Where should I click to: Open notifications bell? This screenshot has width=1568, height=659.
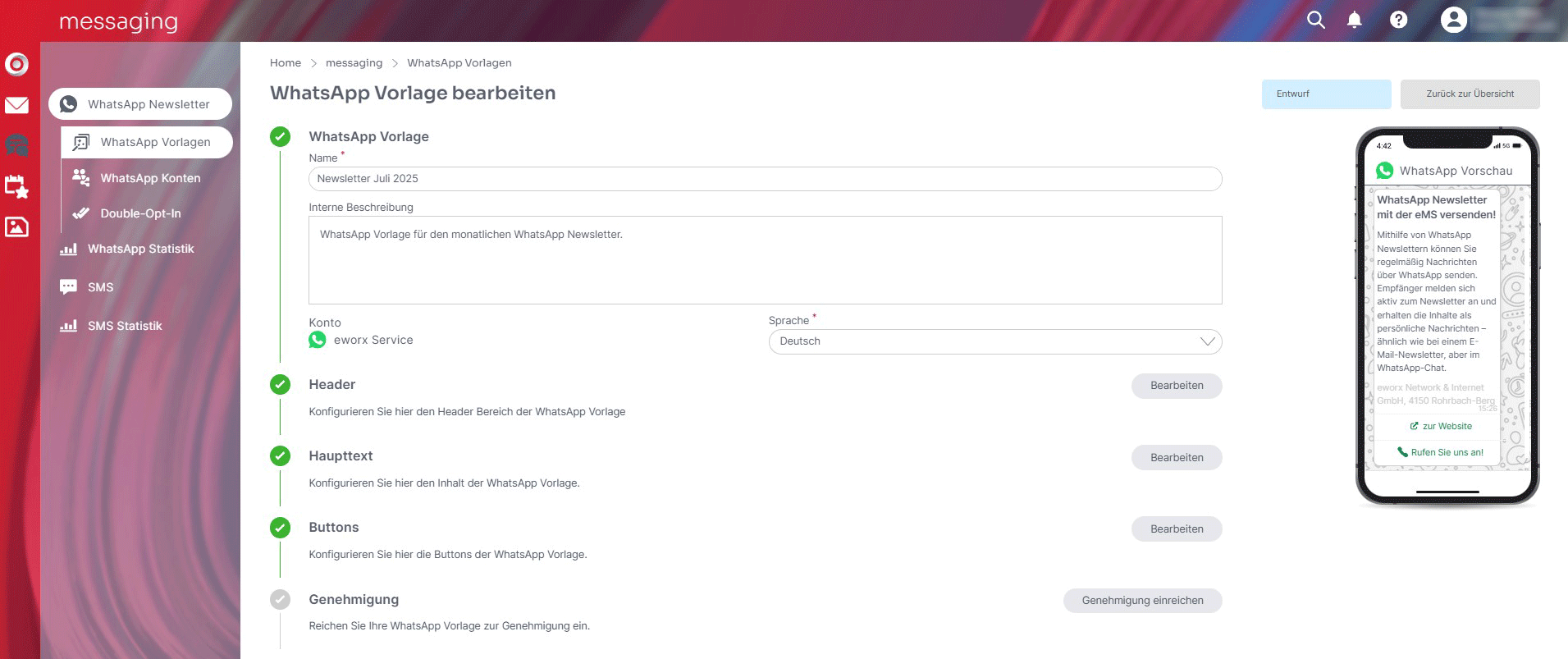[x=1355, y=20]
